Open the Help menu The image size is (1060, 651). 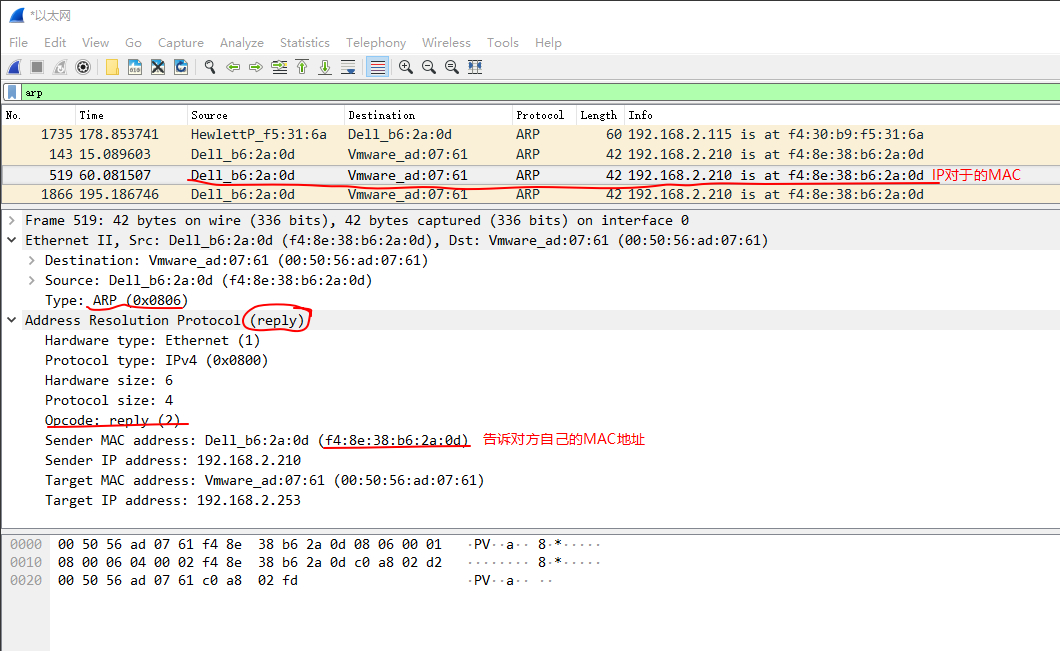click(x=548, y=43)
